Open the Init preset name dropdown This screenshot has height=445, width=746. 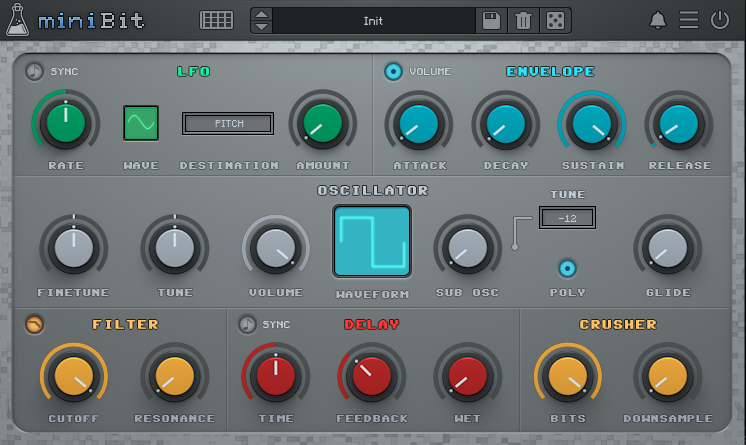(x=373, y=21)
